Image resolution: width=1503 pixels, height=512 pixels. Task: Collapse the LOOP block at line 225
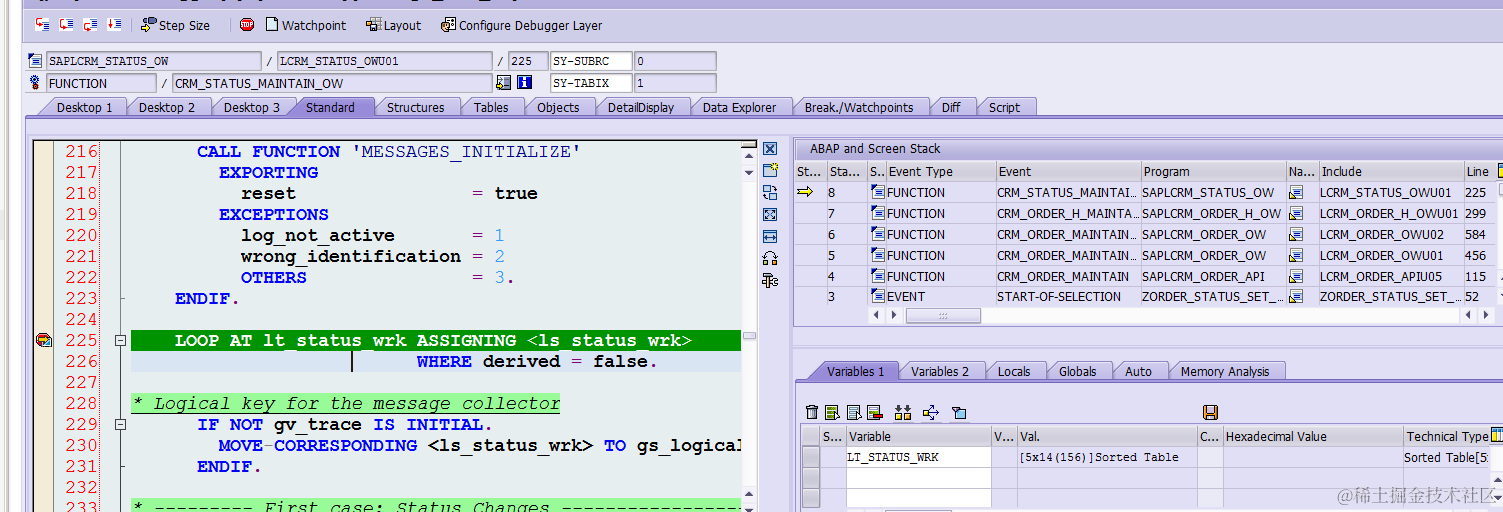coord(120,341)
